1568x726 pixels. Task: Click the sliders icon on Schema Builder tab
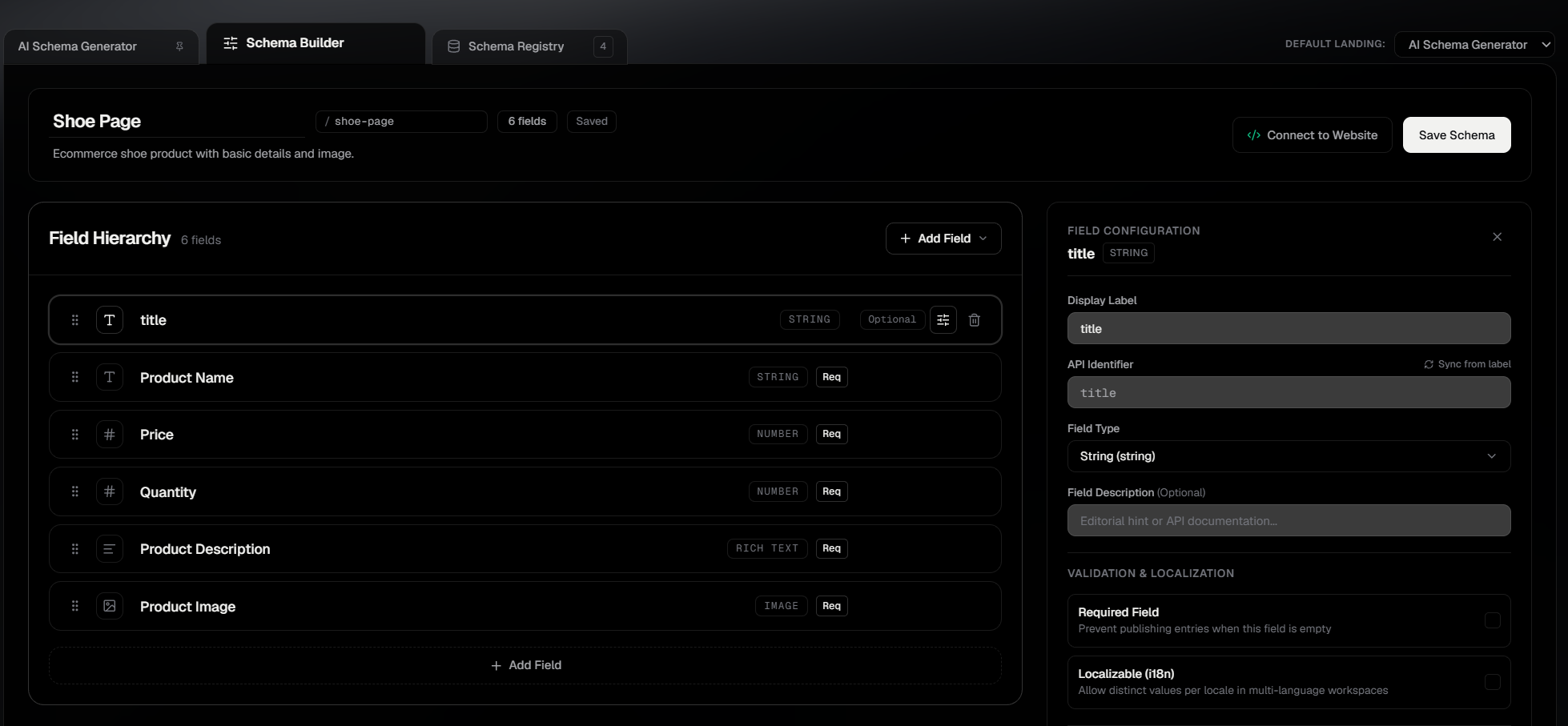click(231, 43)
